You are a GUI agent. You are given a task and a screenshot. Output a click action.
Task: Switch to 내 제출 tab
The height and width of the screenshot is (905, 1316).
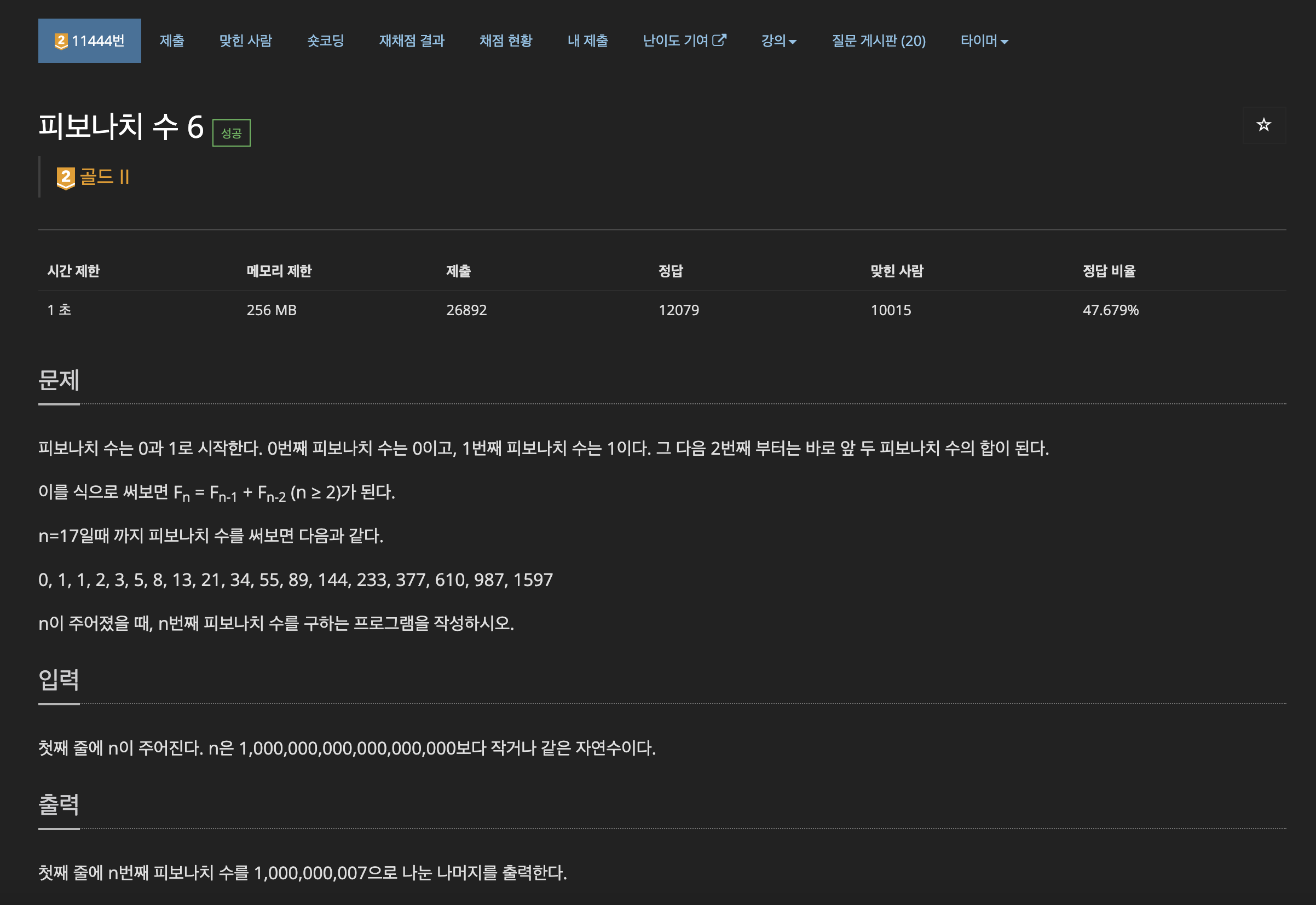[587, 41]
